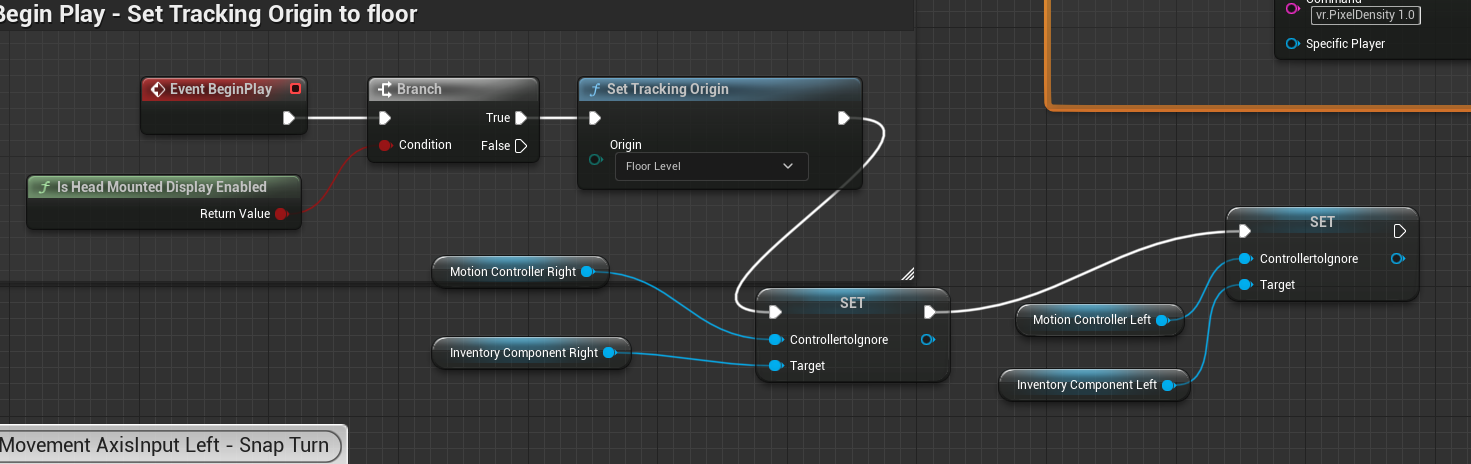The image size is (1471, 464).
Task: Click the vr.PixelDensity 1.0 command field
Action: 1365,15
